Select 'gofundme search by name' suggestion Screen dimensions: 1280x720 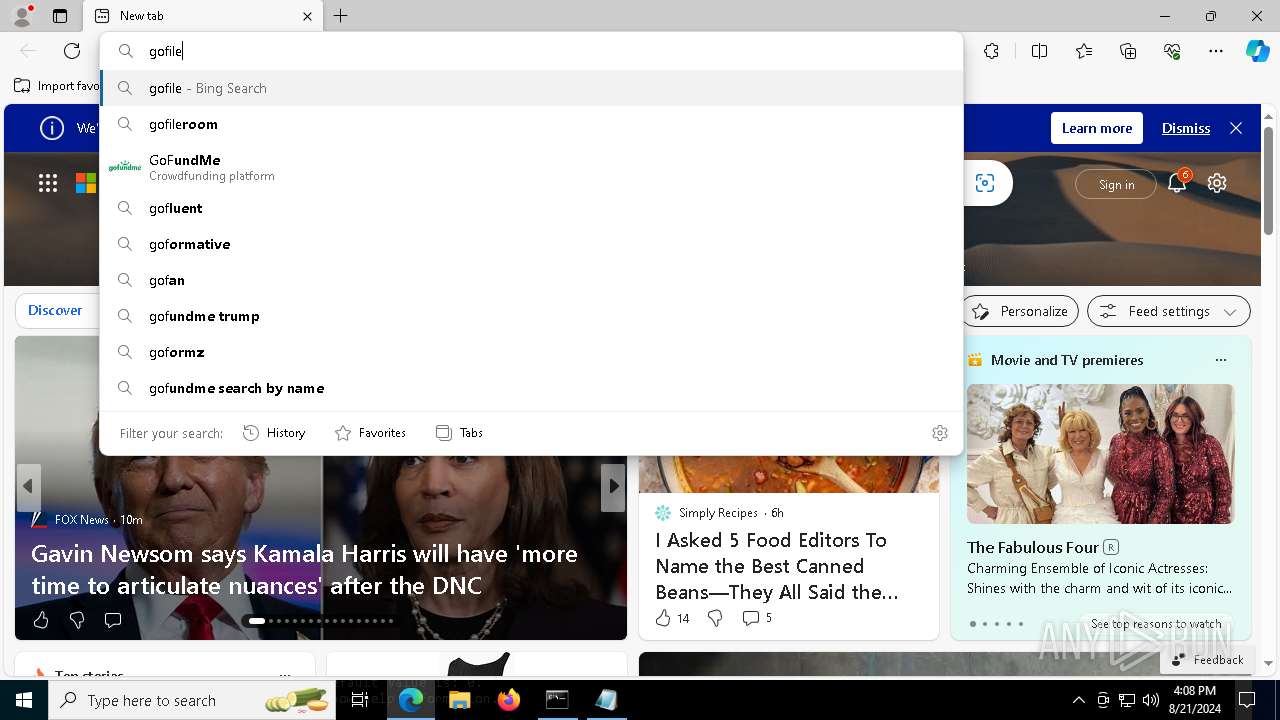tap(531, 388)
